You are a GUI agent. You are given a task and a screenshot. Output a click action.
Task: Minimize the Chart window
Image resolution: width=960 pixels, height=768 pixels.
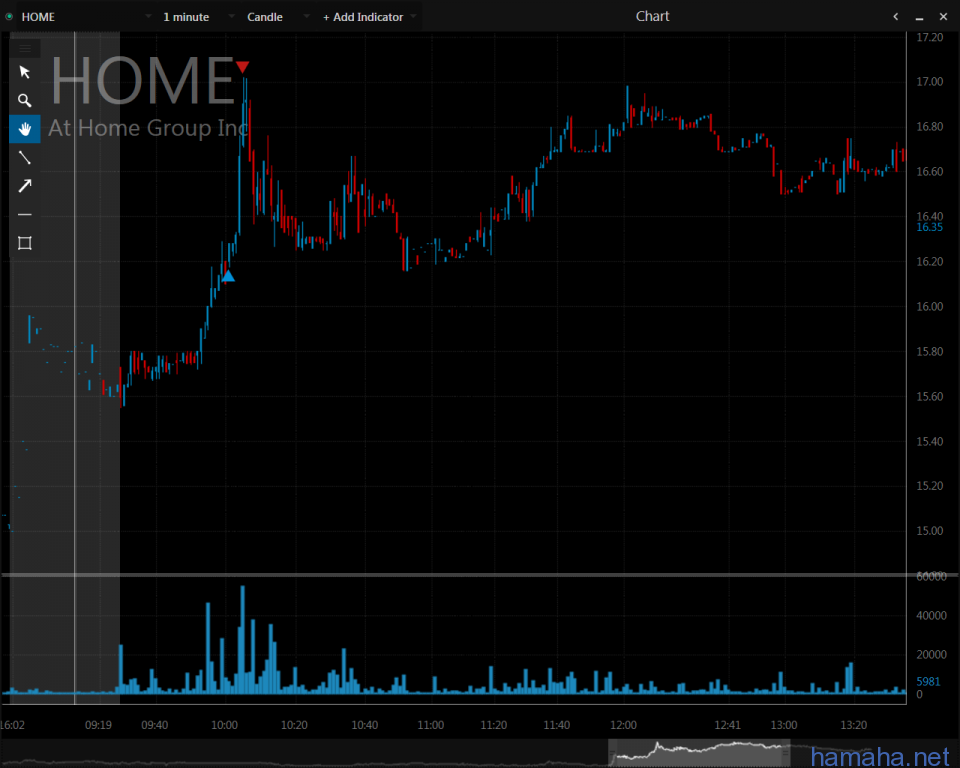pyautogui.click(x=919, y=18)
